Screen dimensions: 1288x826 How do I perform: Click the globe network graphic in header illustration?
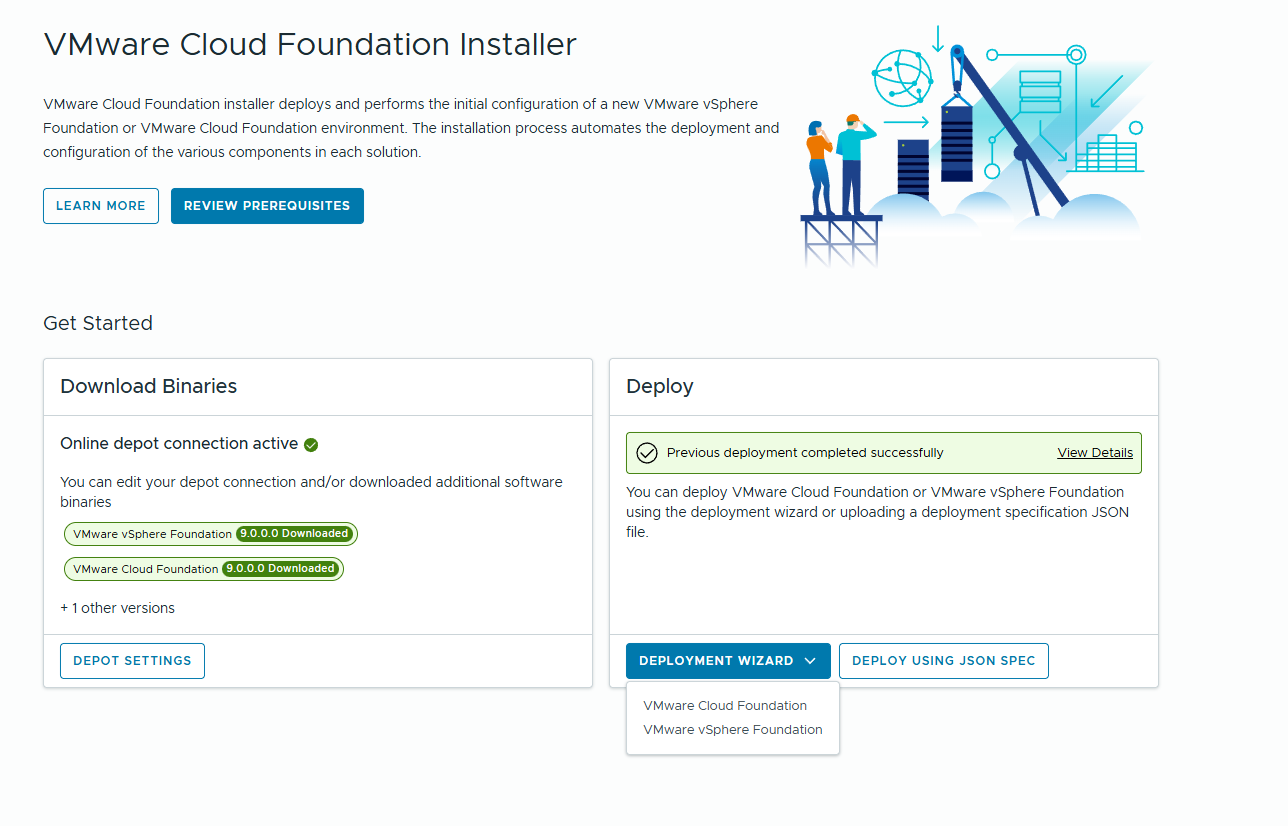coord(902,80)
